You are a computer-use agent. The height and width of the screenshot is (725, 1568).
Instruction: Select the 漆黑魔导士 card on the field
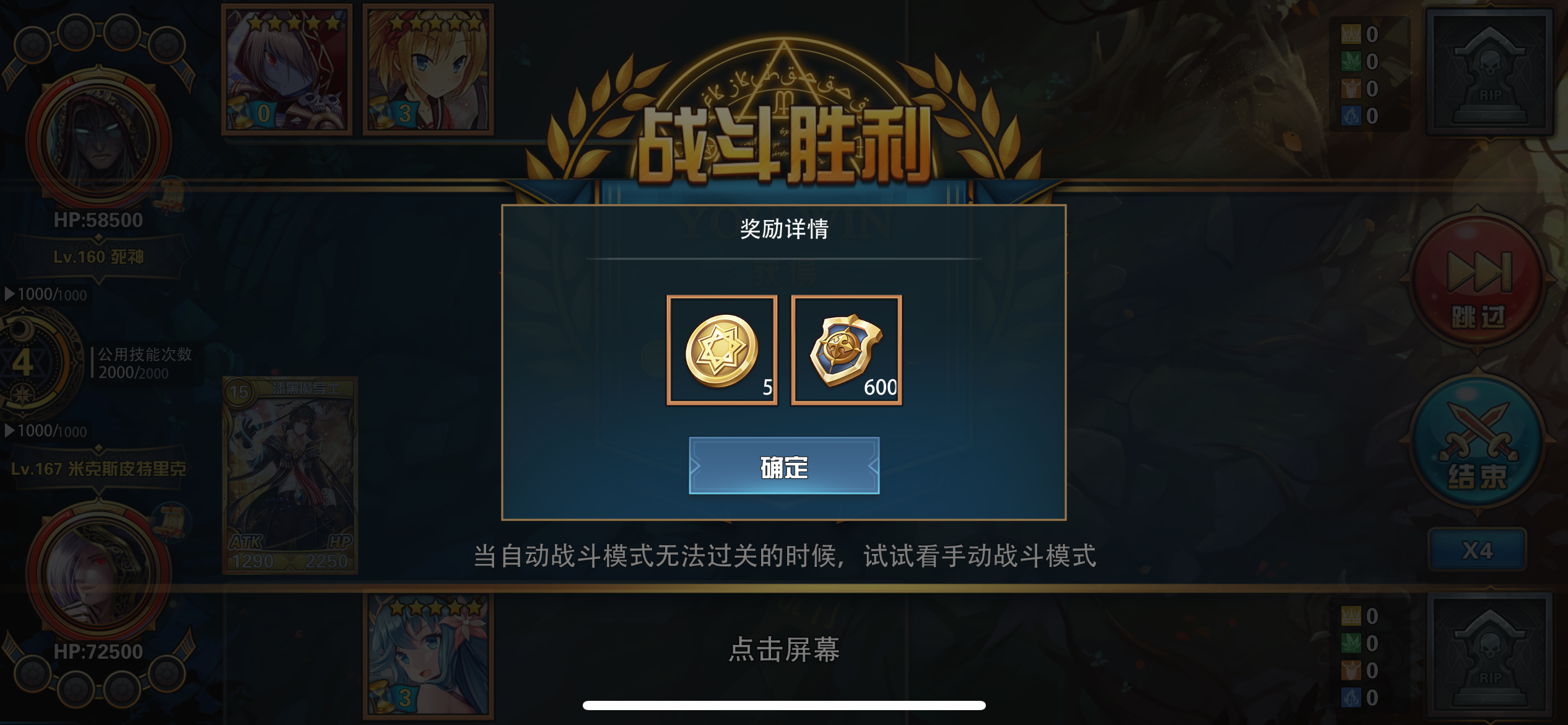point(290,475)
